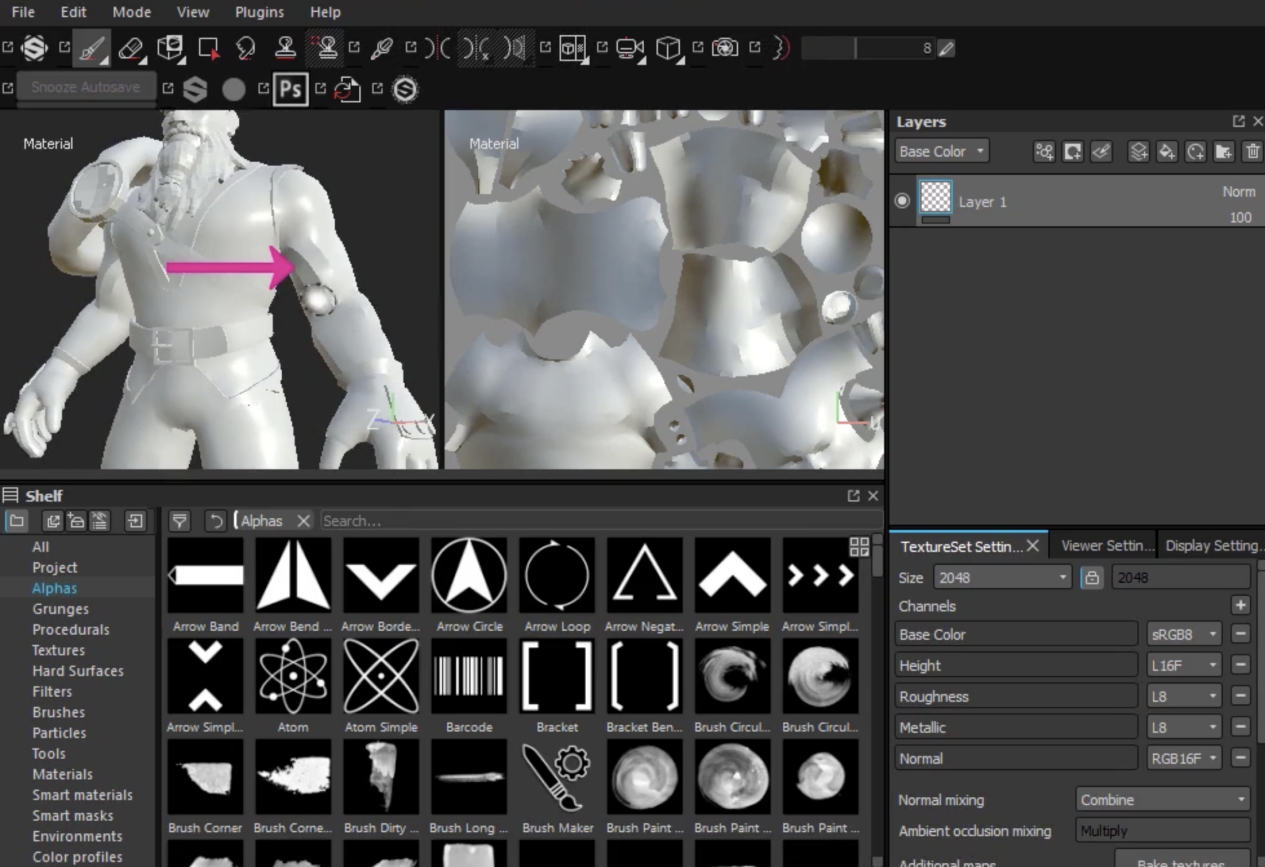Open Normal mixing Combine dropdown

(x=1164, y=800)
